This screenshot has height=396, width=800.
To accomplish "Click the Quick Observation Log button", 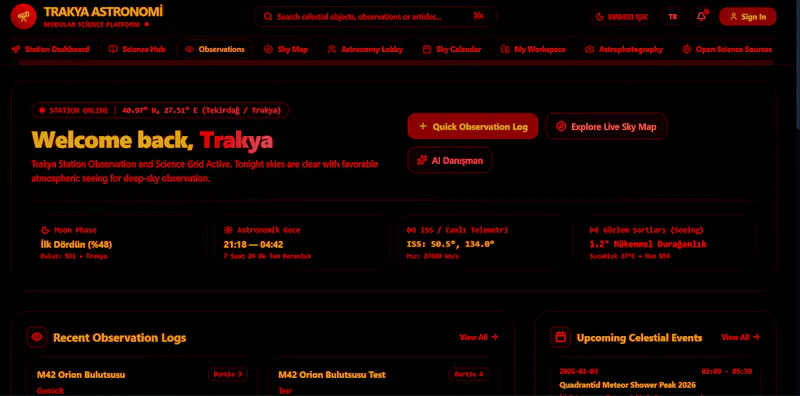I will click(x=473, y=127).
